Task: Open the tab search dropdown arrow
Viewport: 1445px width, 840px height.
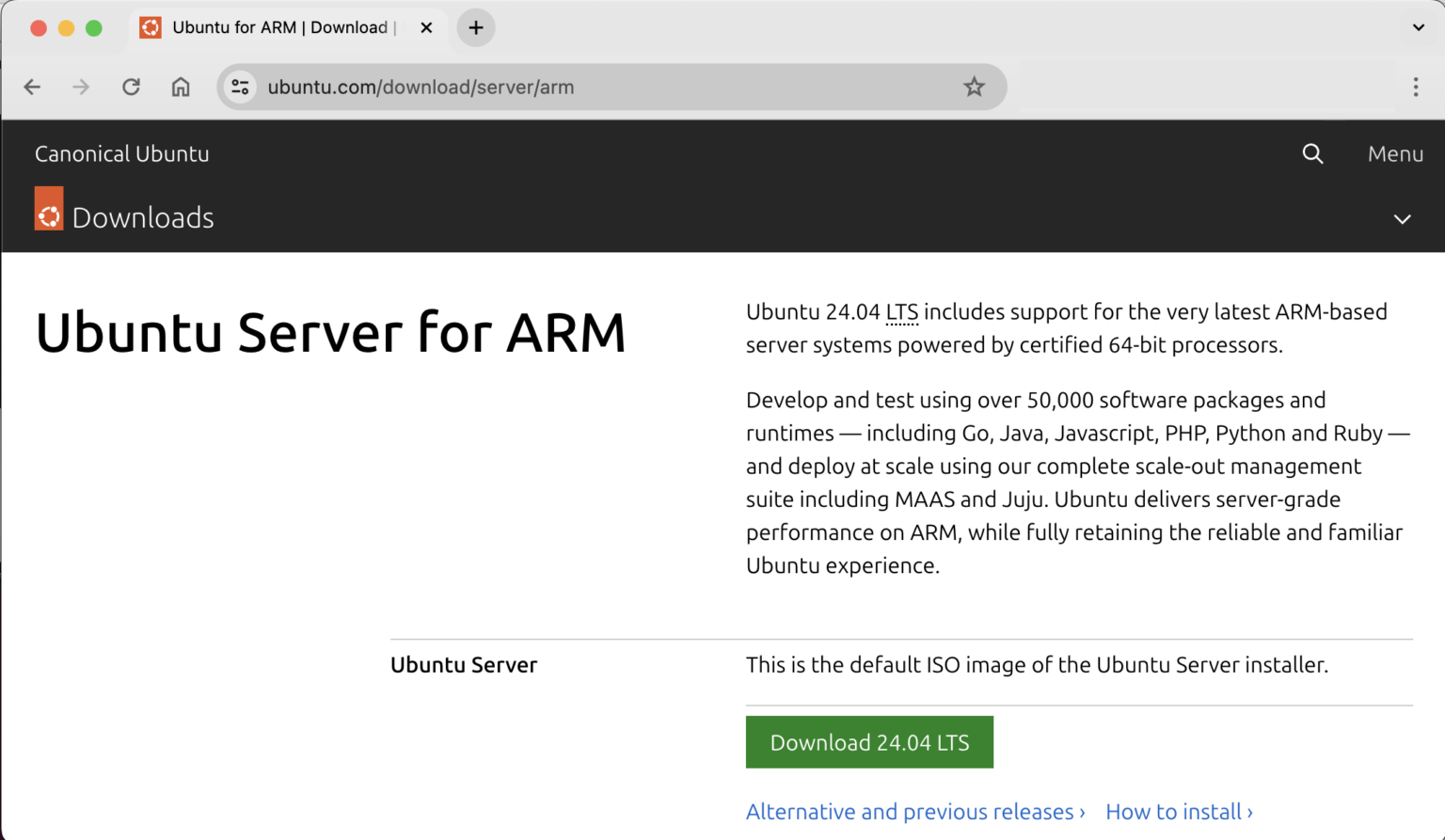Action: (x=1418, y=27)
